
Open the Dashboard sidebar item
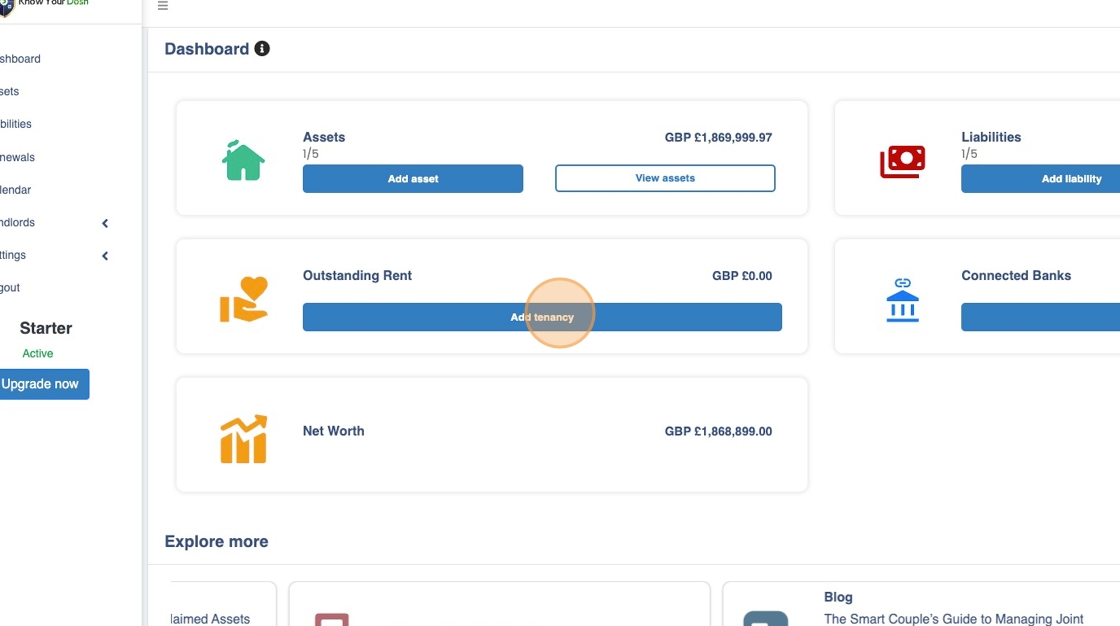coord(20,59)
